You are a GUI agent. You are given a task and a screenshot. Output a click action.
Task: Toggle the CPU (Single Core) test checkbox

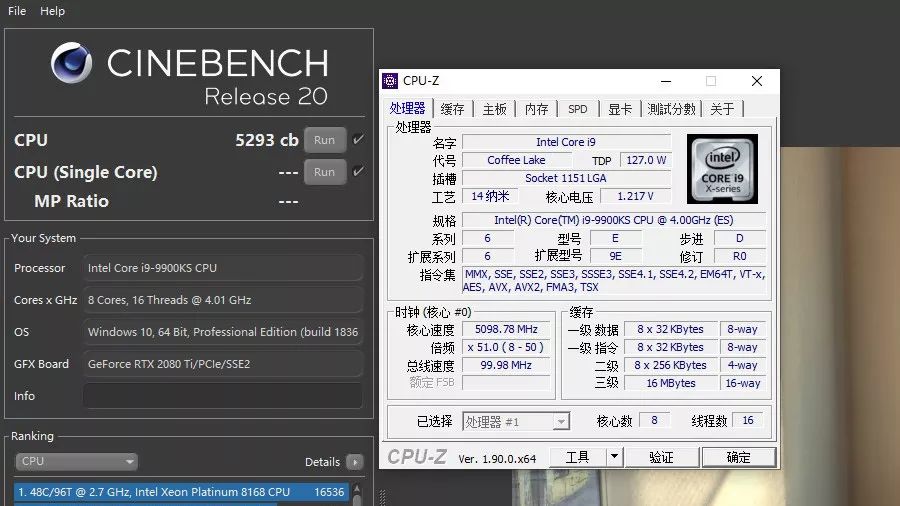[x=358, y=171]
